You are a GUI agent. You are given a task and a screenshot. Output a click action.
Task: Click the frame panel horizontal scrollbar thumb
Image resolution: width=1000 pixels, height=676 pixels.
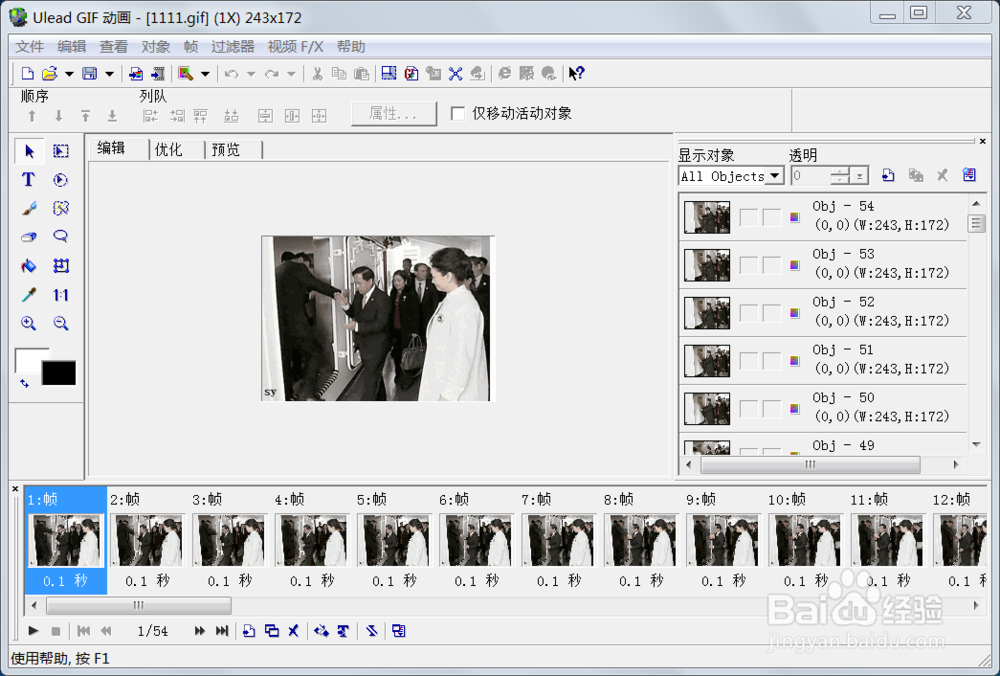[138, 605]
